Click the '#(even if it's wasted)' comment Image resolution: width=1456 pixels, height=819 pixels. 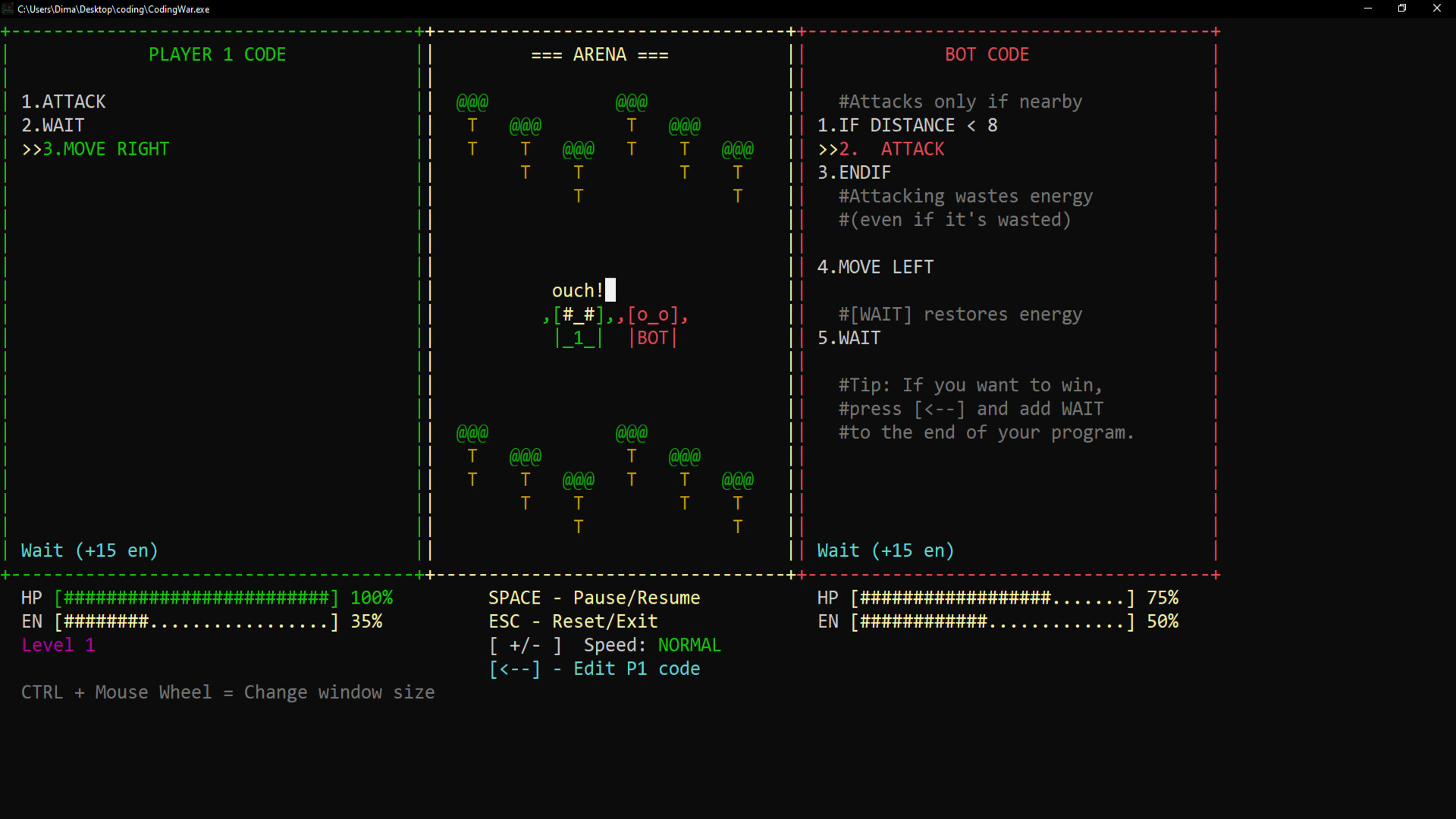coord(955,220)
